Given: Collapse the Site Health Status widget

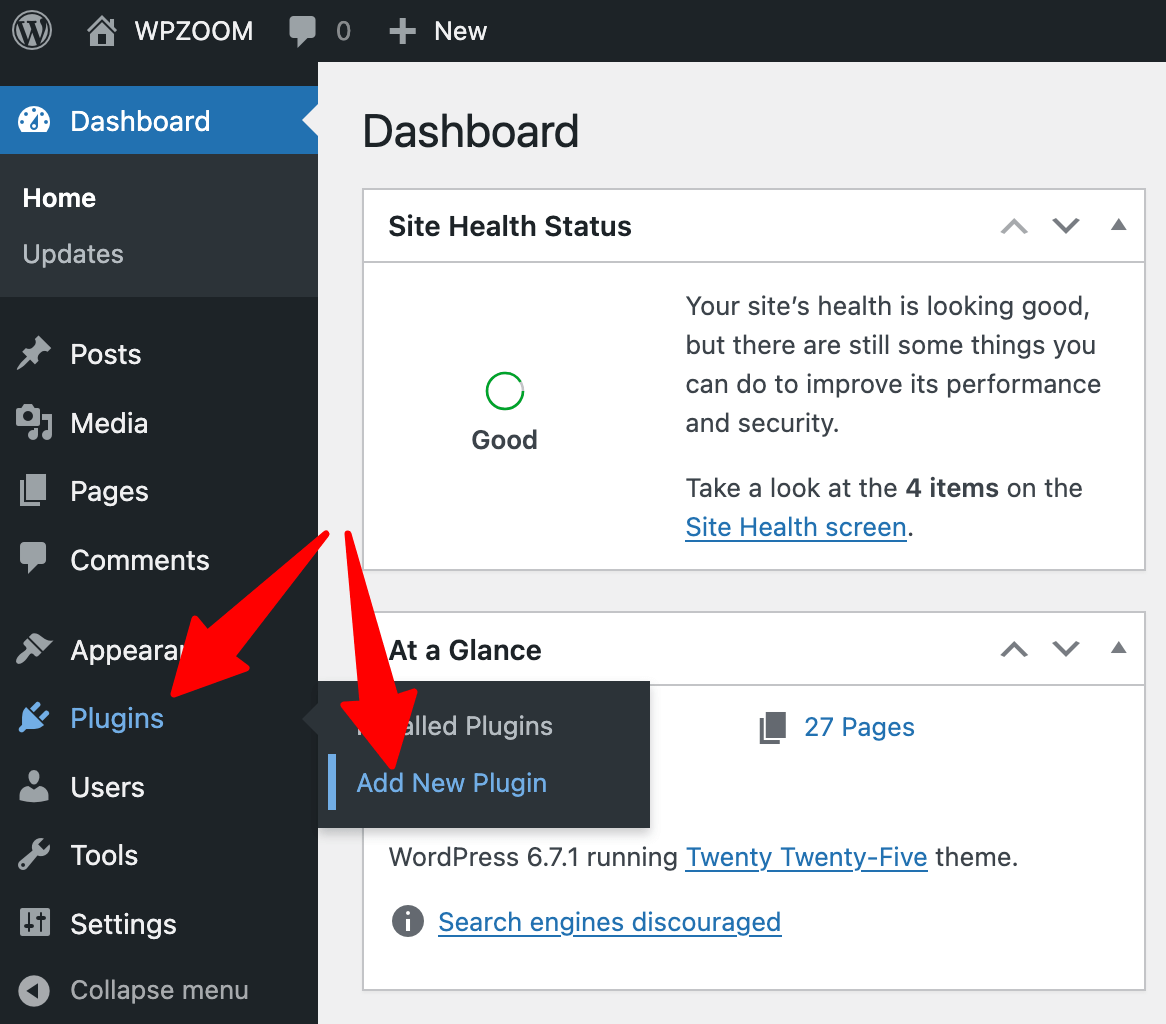Looking at the screenshot, I should (1118, 225).
